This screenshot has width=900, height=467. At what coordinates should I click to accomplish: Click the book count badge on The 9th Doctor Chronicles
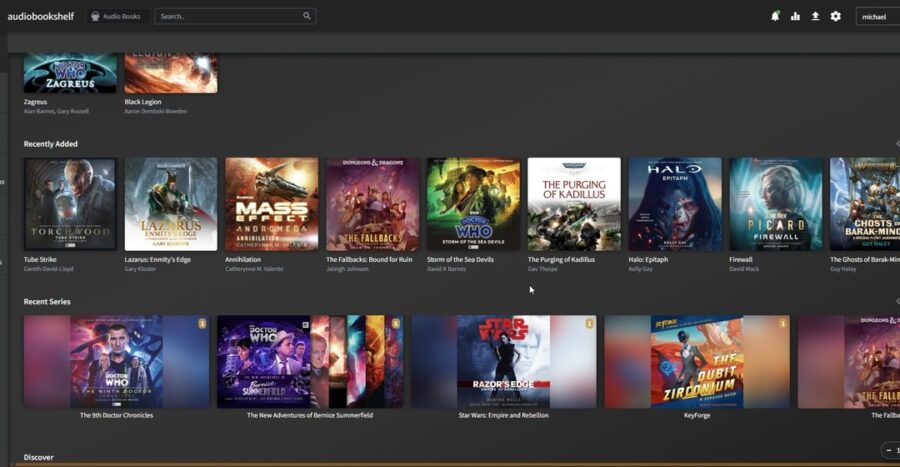(202, 324)
